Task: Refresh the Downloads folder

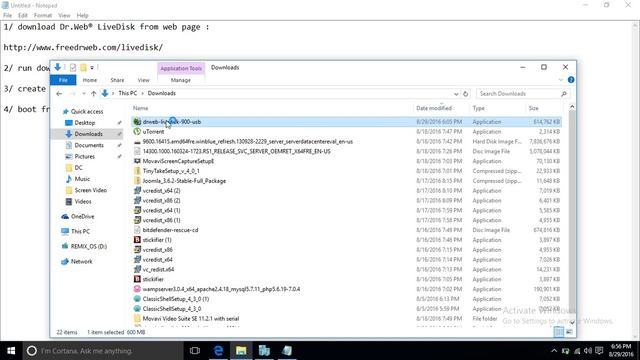Action: [x=465, y=94]
